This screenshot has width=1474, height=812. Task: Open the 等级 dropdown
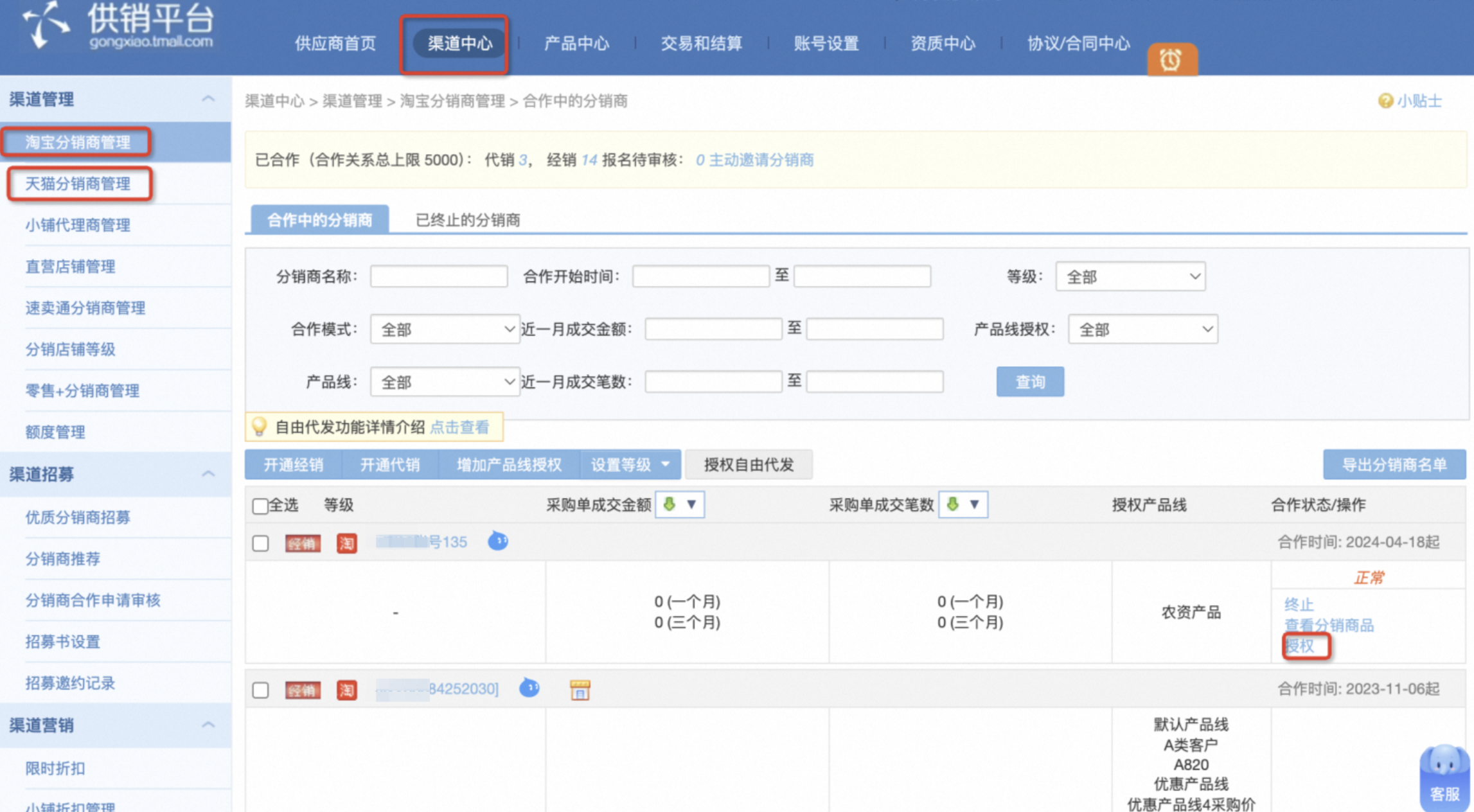click(1130, 277)
